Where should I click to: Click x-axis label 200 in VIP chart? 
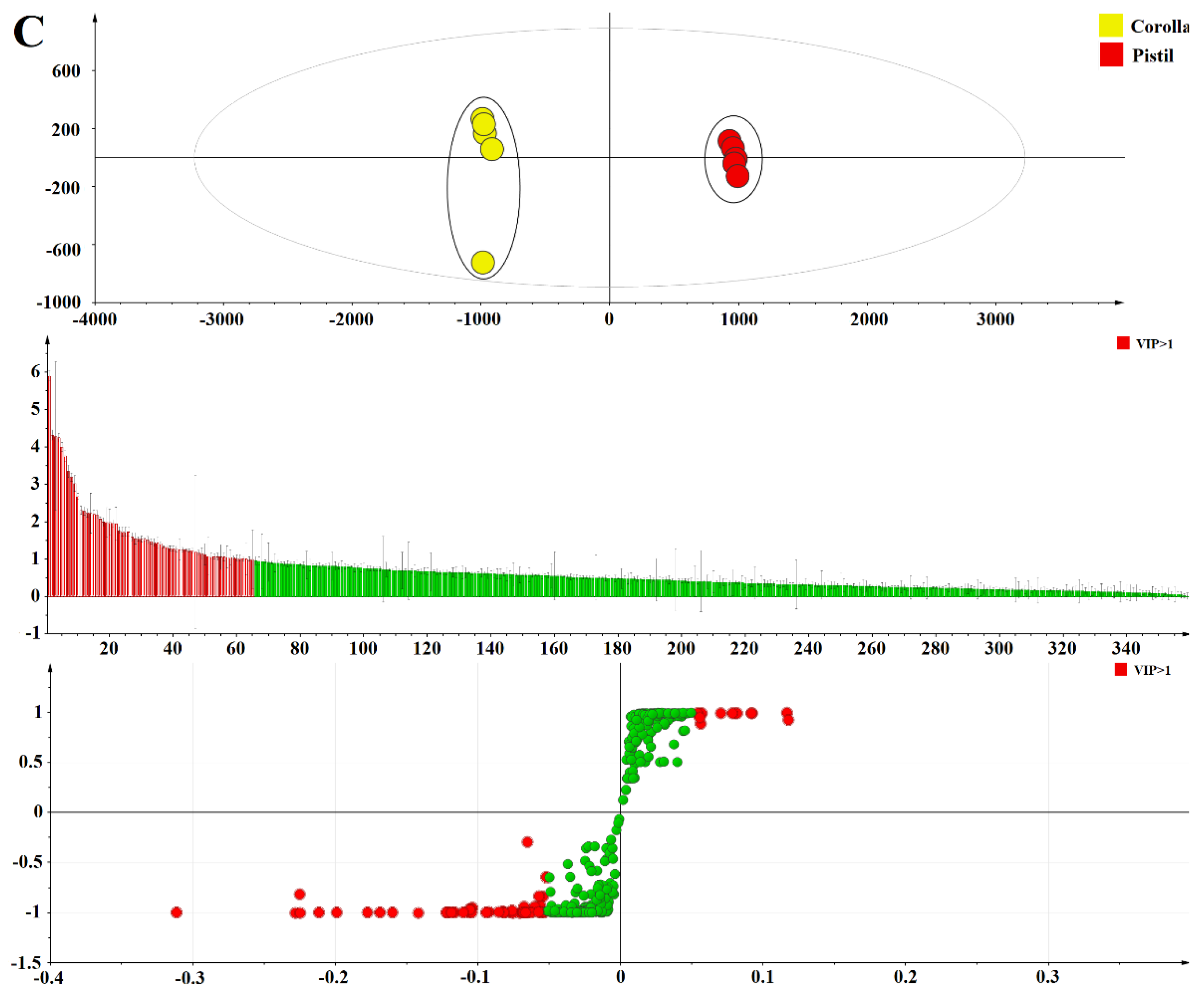pyautogui.click(x=681, y=649)
